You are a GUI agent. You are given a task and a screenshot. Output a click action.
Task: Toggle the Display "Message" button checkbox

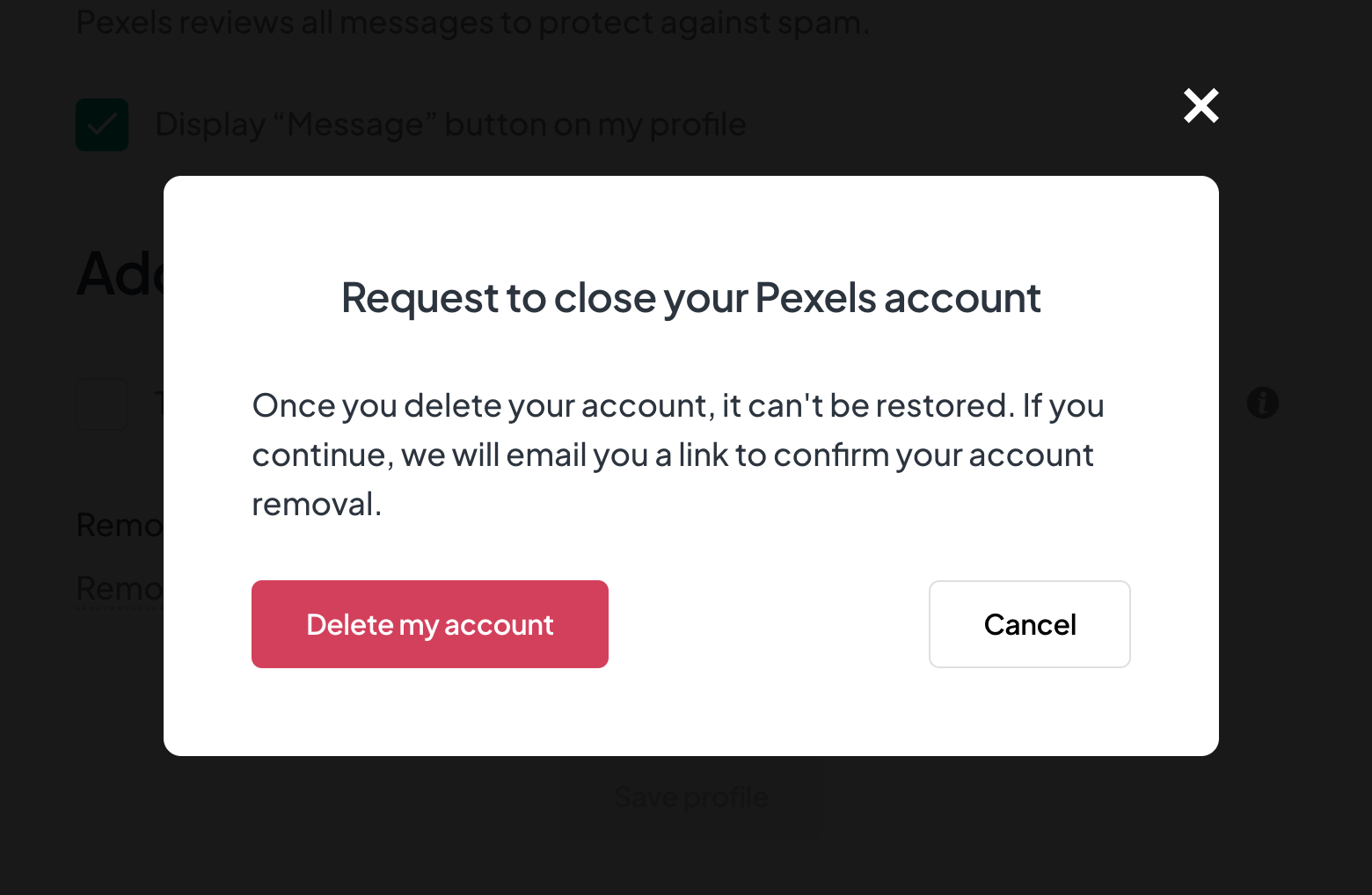[x=102, y=125]
